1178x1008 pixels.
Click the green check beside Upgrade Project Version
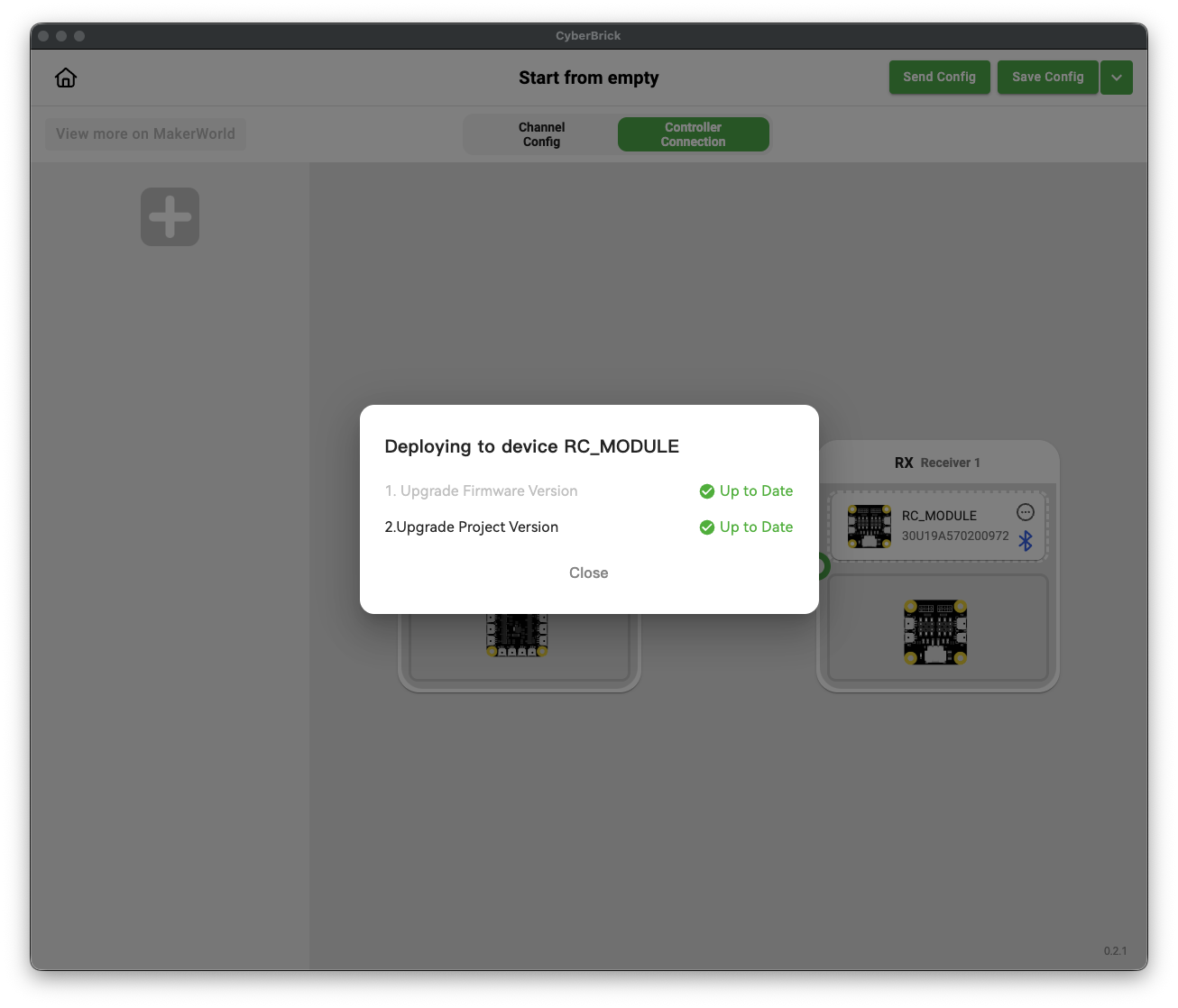[706, 527]
